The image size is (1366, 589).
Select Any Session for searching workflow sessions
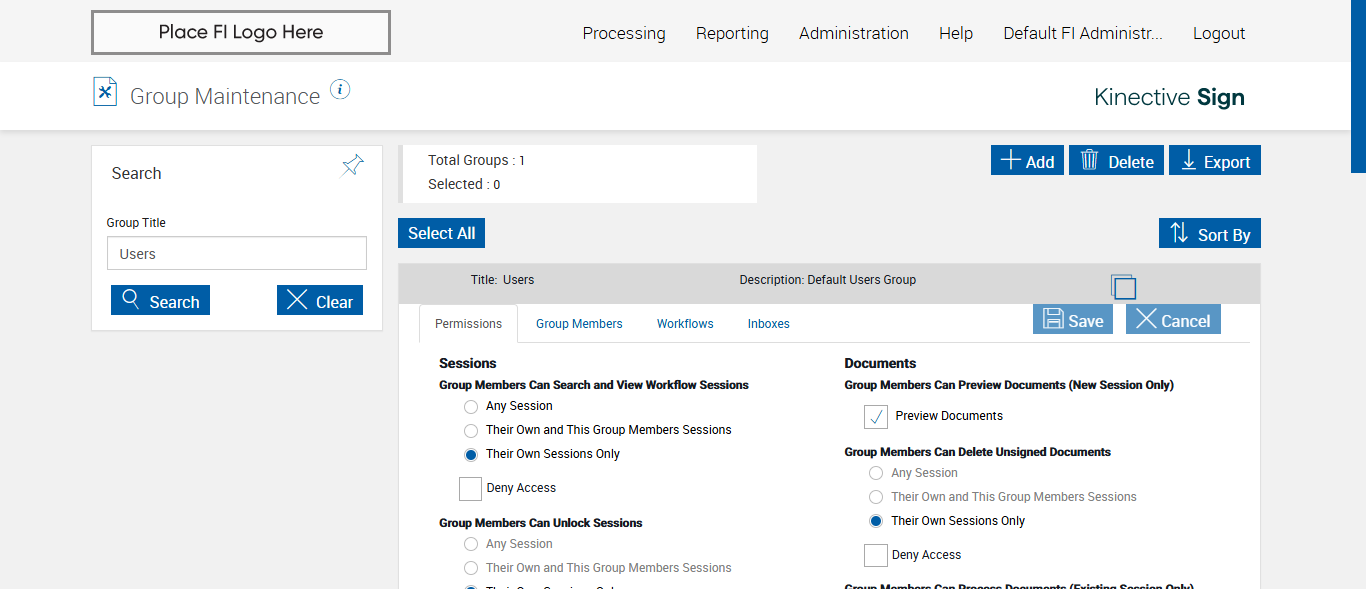point(471,407)
